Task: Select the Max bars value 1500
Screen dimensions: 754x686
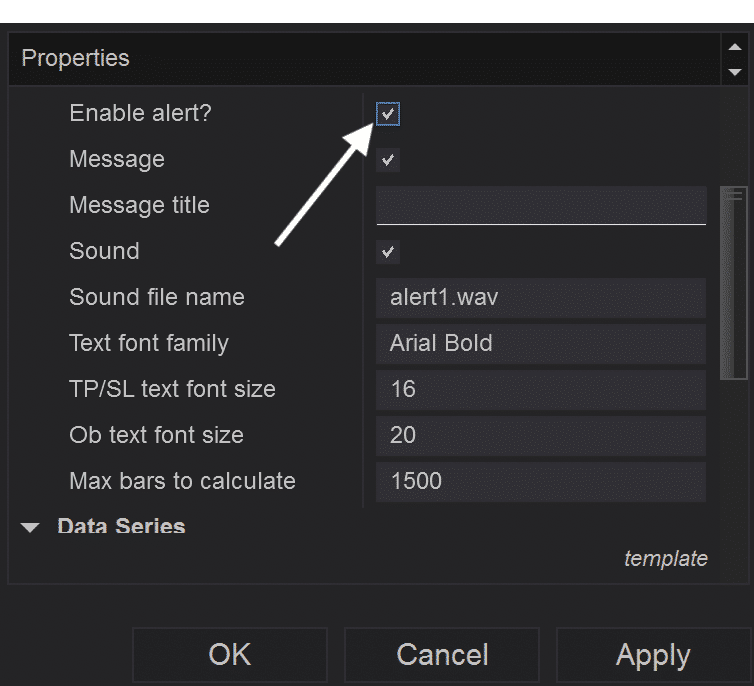Action: click(541, 482)
